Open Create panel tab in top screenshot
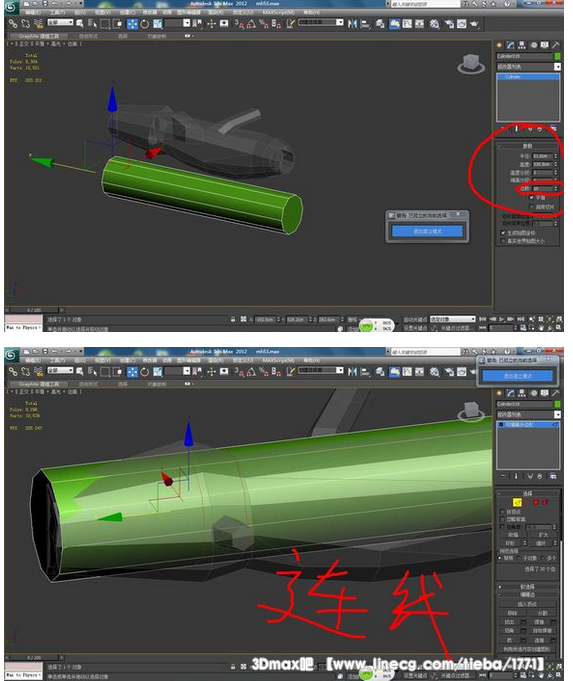573x681 pixels. 499,45
